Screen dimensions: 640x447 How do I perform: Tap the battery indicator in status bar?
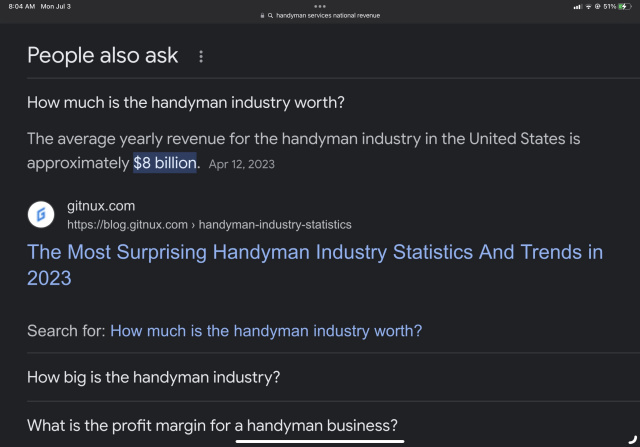point(624,7)
